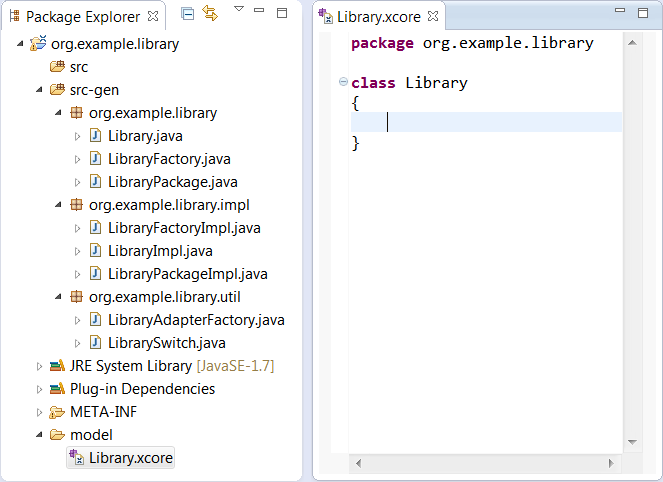Viewport: 663px width, 482px height.
Task: Click the META-INF folder icon
Action: [58, 412]
